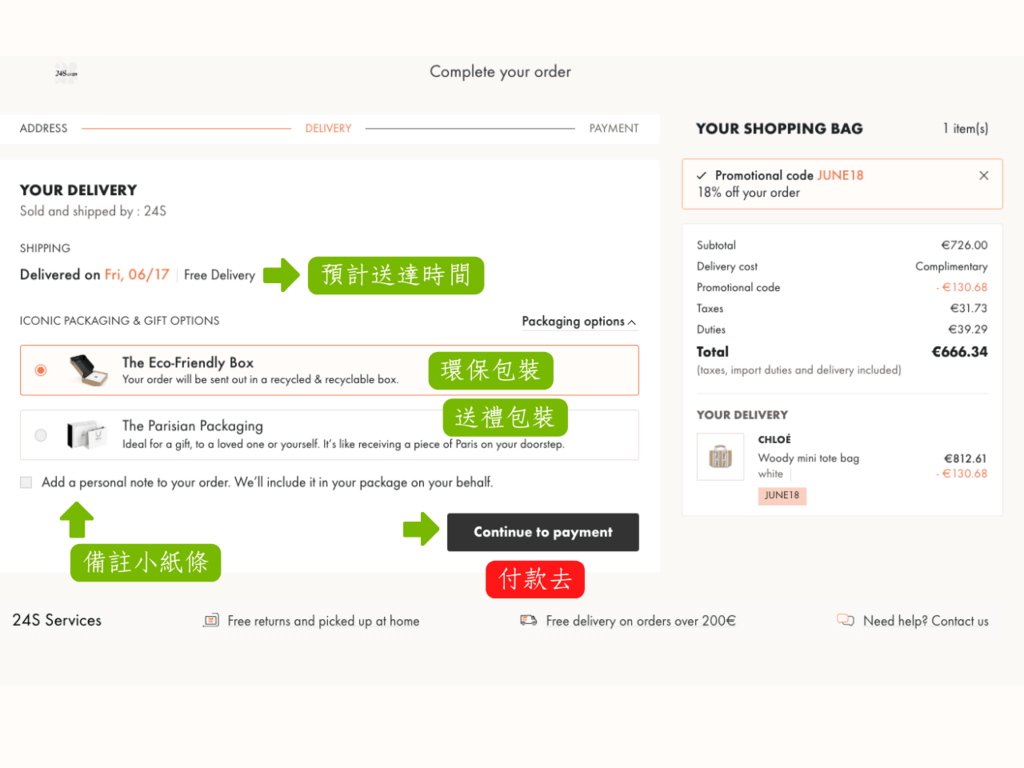Open the Chloé Woody tote bag thumbnail
This screenshot has width=1024, height=768.
click(720, 457)
